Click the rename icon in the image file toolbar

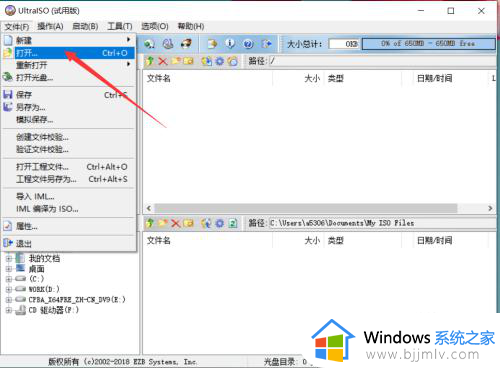click(x=188, y=61)
